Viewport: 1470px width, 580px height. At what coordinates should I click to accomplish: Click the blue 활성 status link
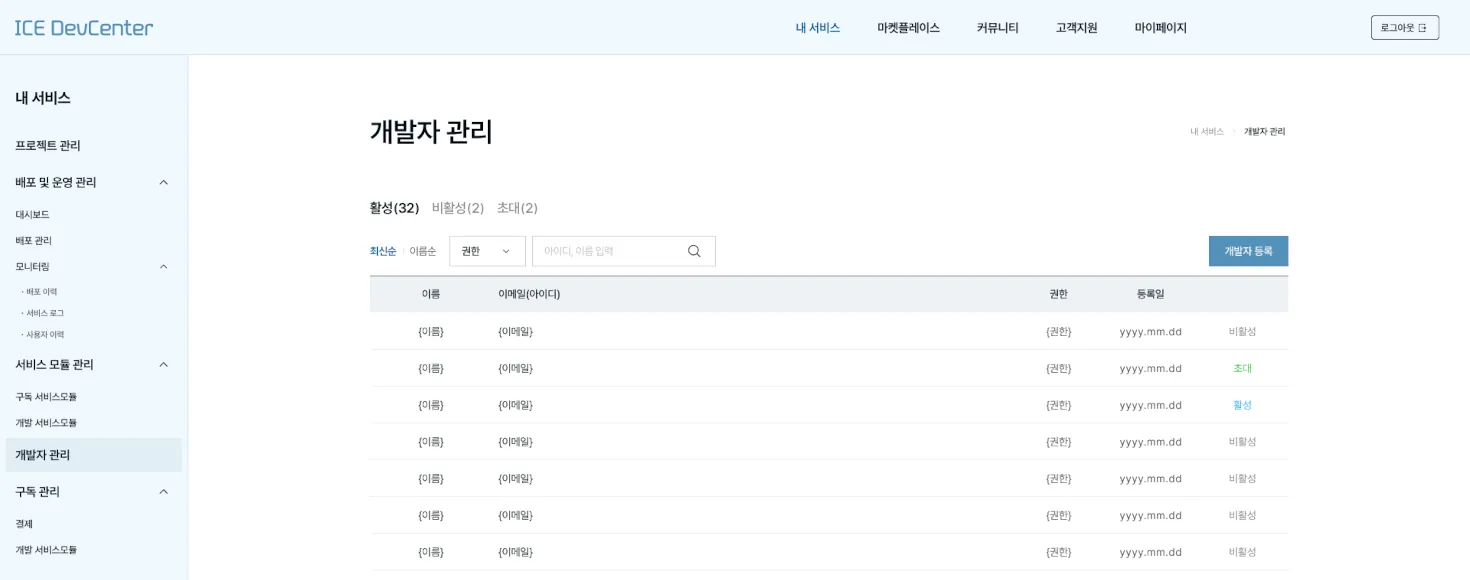tap(1242, 405)
